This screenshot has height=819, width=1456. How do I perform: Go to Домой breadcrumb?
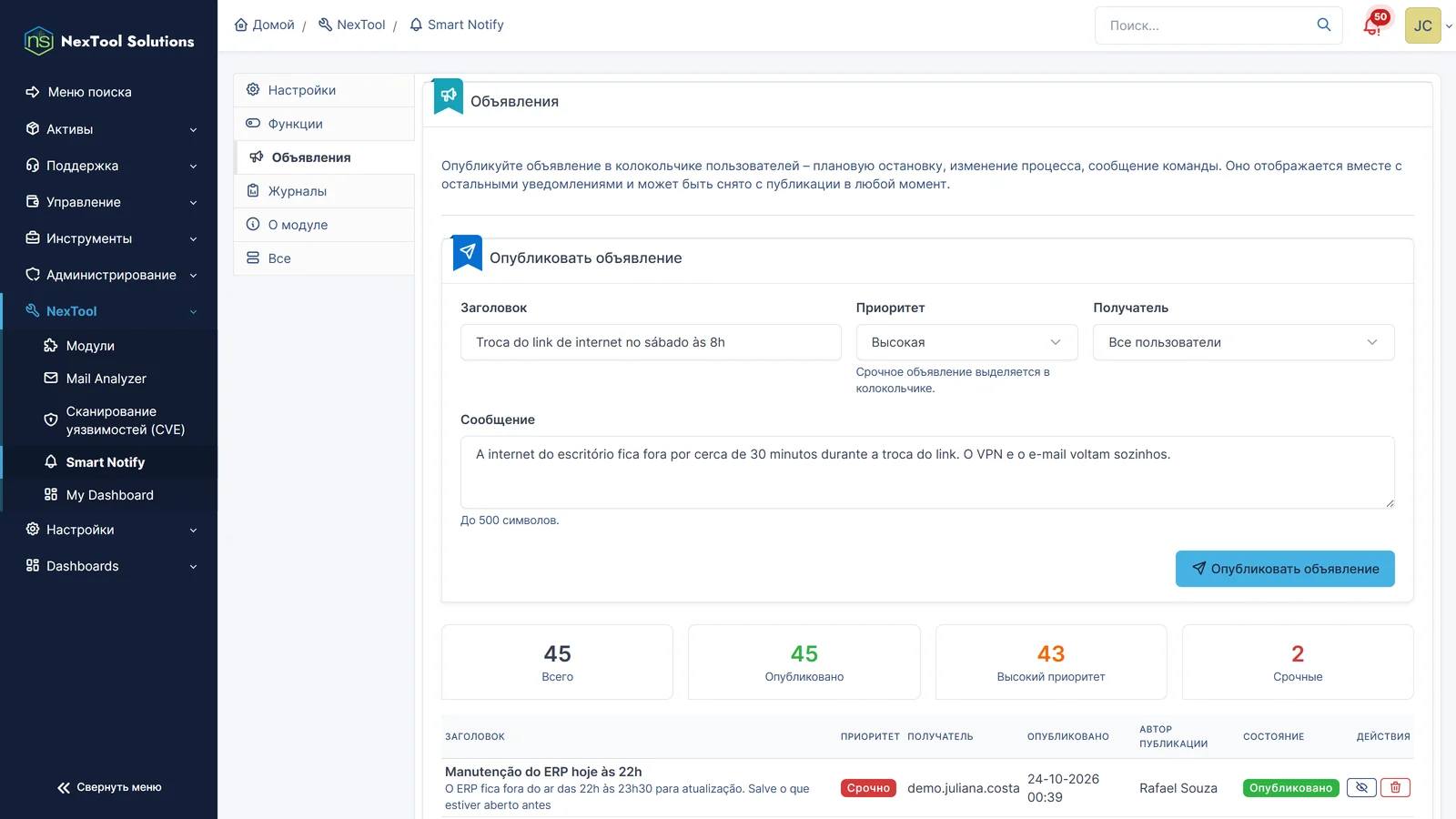click(265, 25)
